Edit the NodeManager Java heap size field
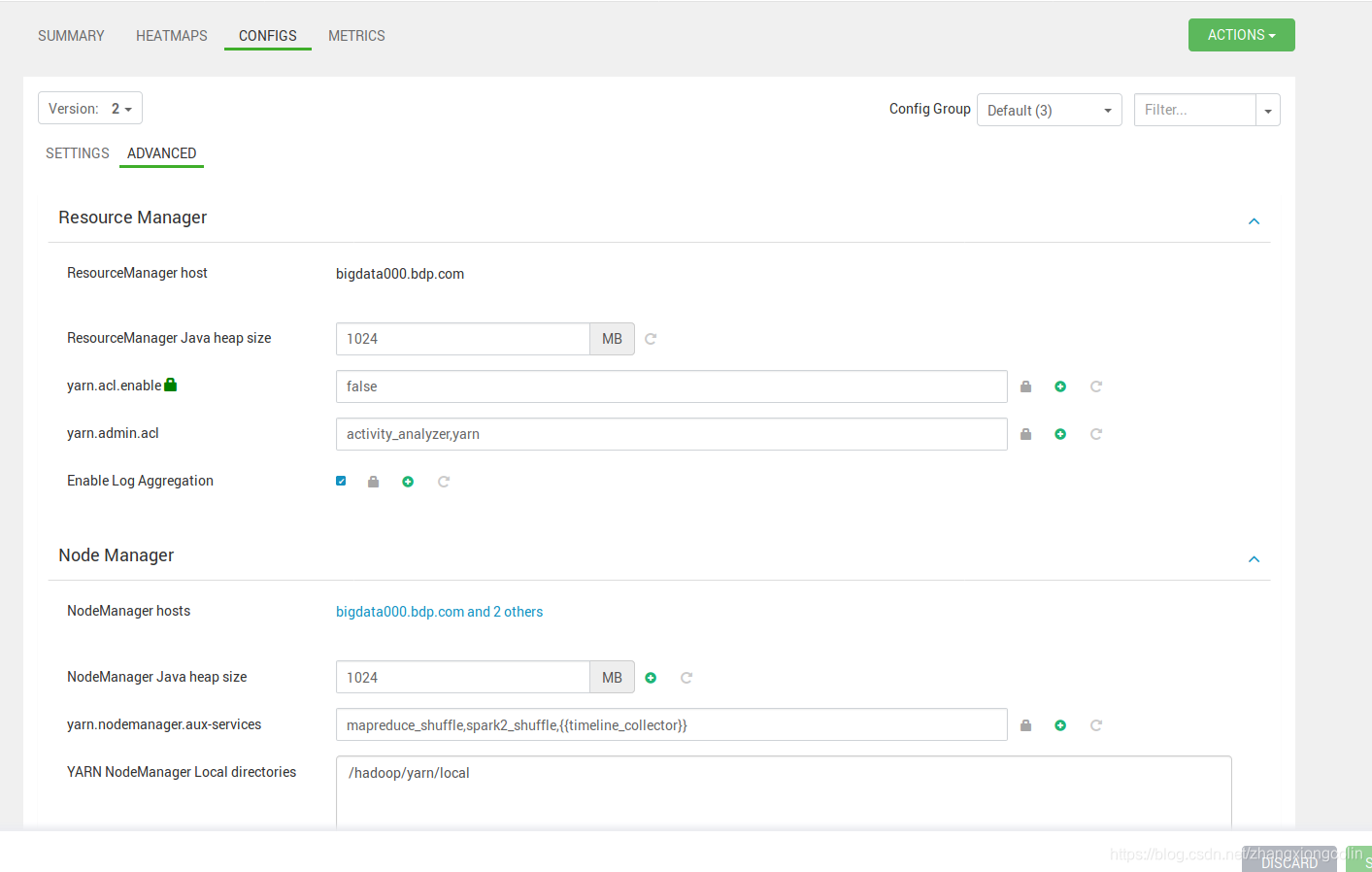1372x872 pixels. 463,678
